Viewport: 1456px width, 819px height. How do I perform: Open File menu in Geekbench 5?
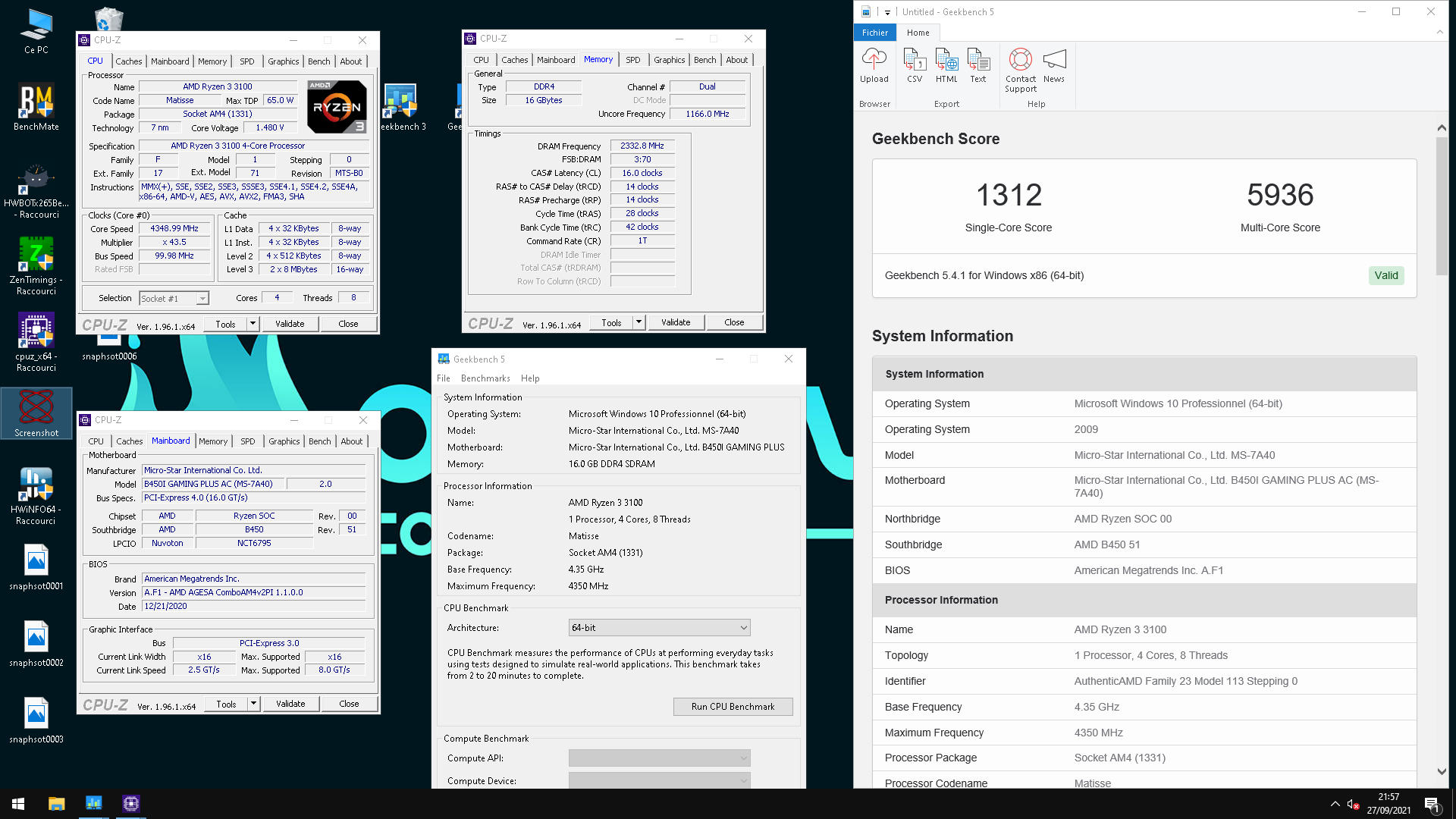pos(444,378)
